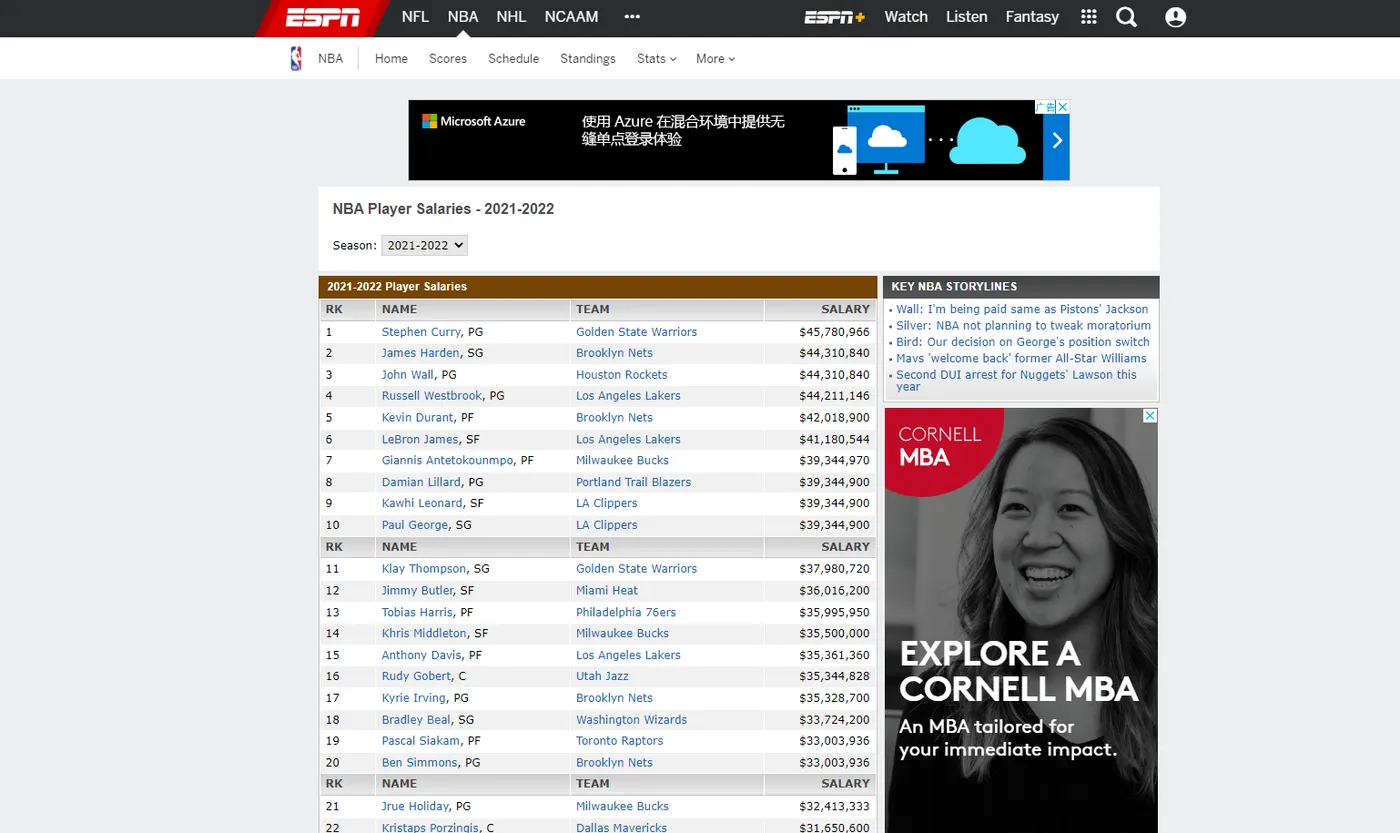Open the NBA Schedule tab
The width and height of the screenshot is (1400, 833).
[513, 59]
